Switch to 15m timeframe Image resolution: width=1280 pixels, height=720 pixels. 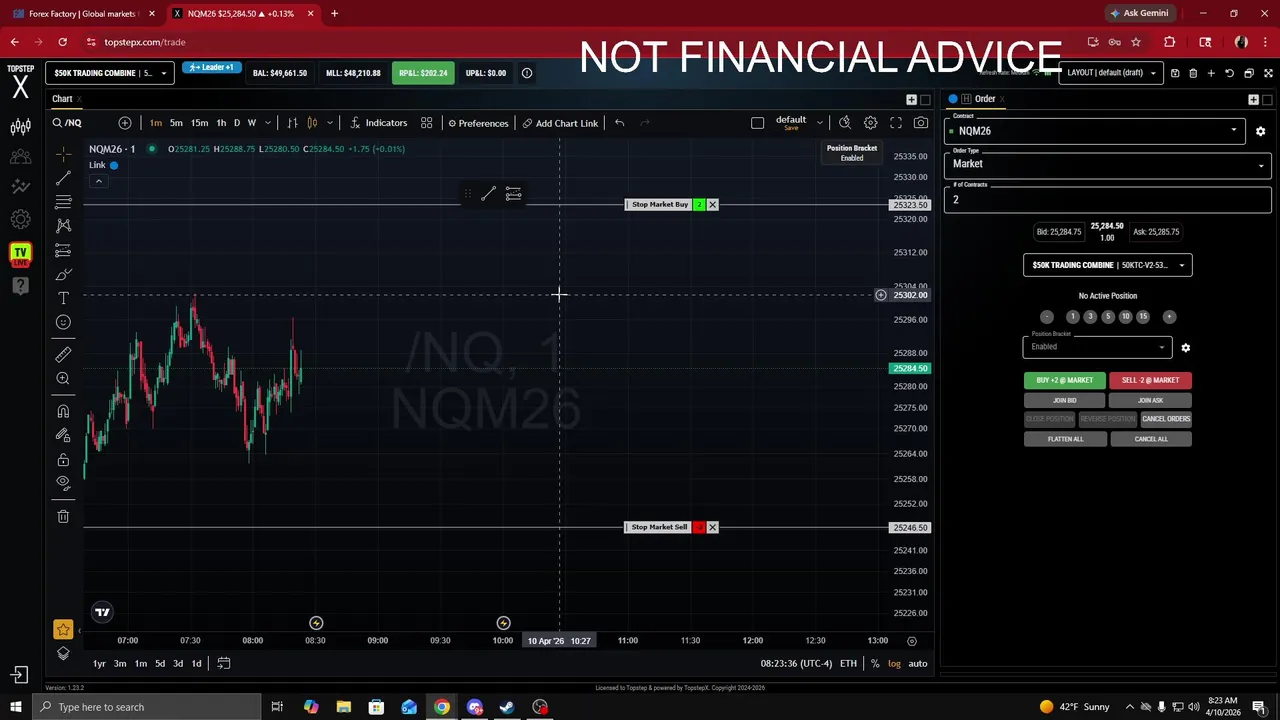coord(199,123)
